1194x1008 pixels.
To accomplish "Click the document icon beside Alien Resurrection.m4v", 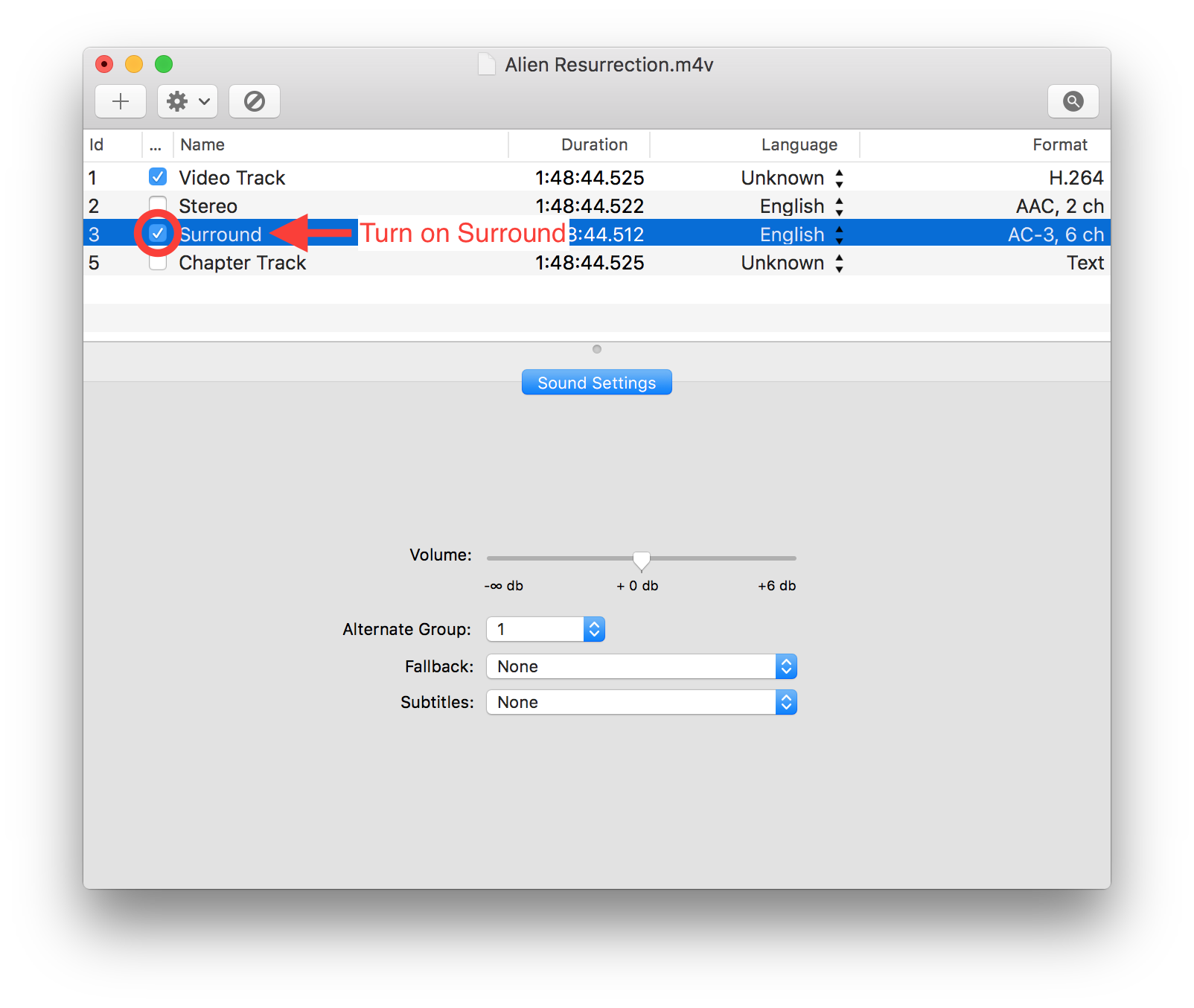I will coord(486,65).
